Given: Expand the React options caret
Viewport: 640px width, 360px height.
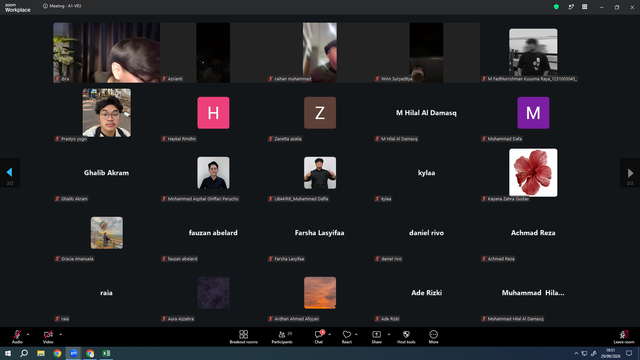Looking at the screenshot, I should [x=356, y=334].
